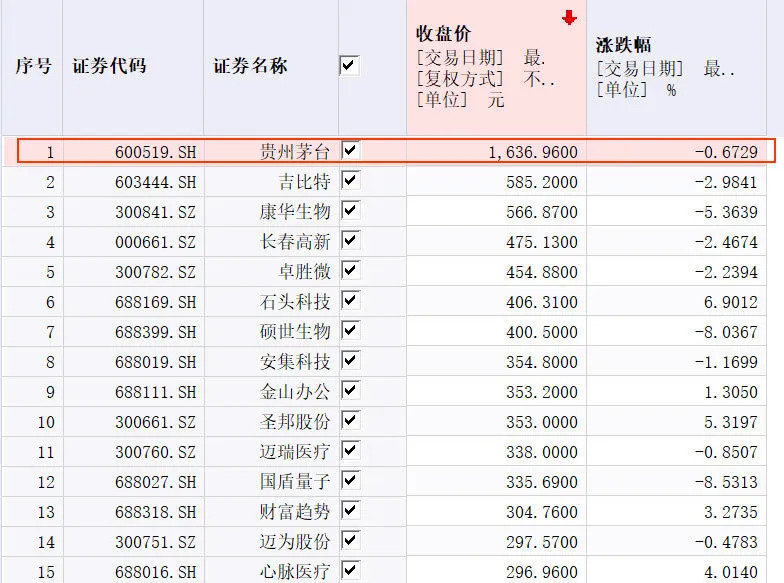
Task: Toggle the checkbox for 圣邦股份
Action: [350, 420]
